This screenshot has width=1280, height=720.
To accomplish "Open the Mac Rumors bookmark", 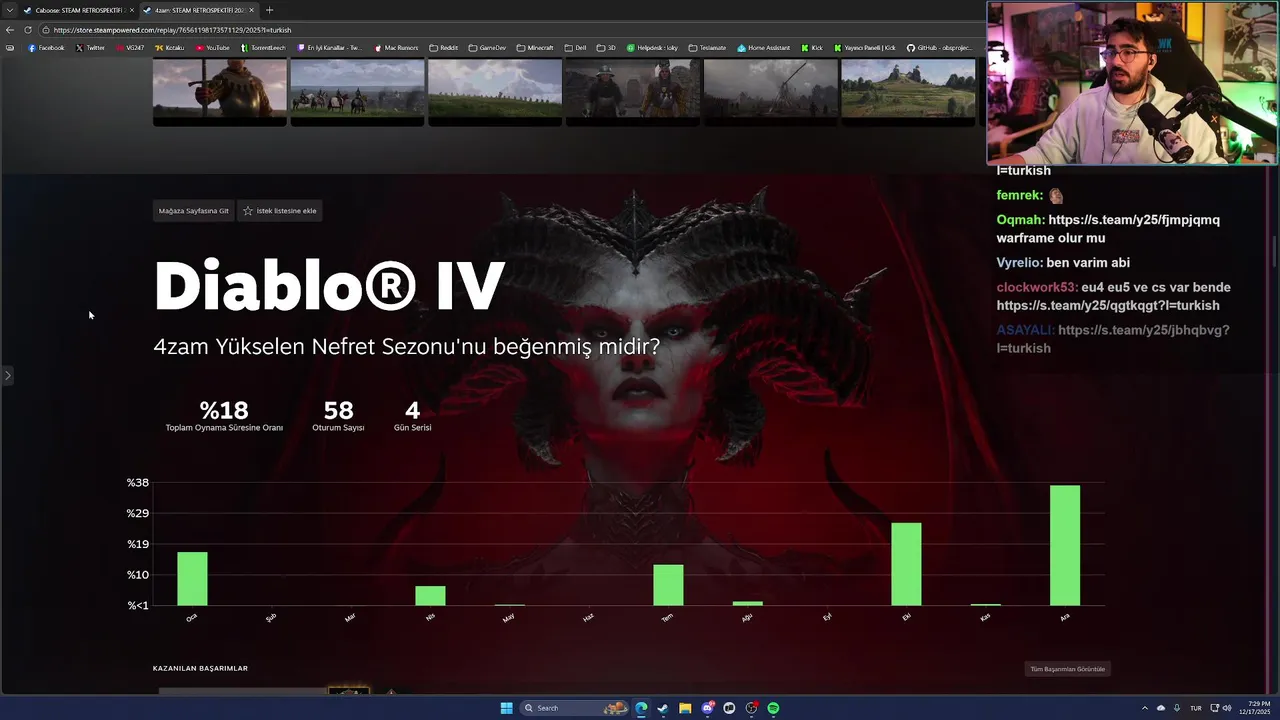I will coord(397,48).
